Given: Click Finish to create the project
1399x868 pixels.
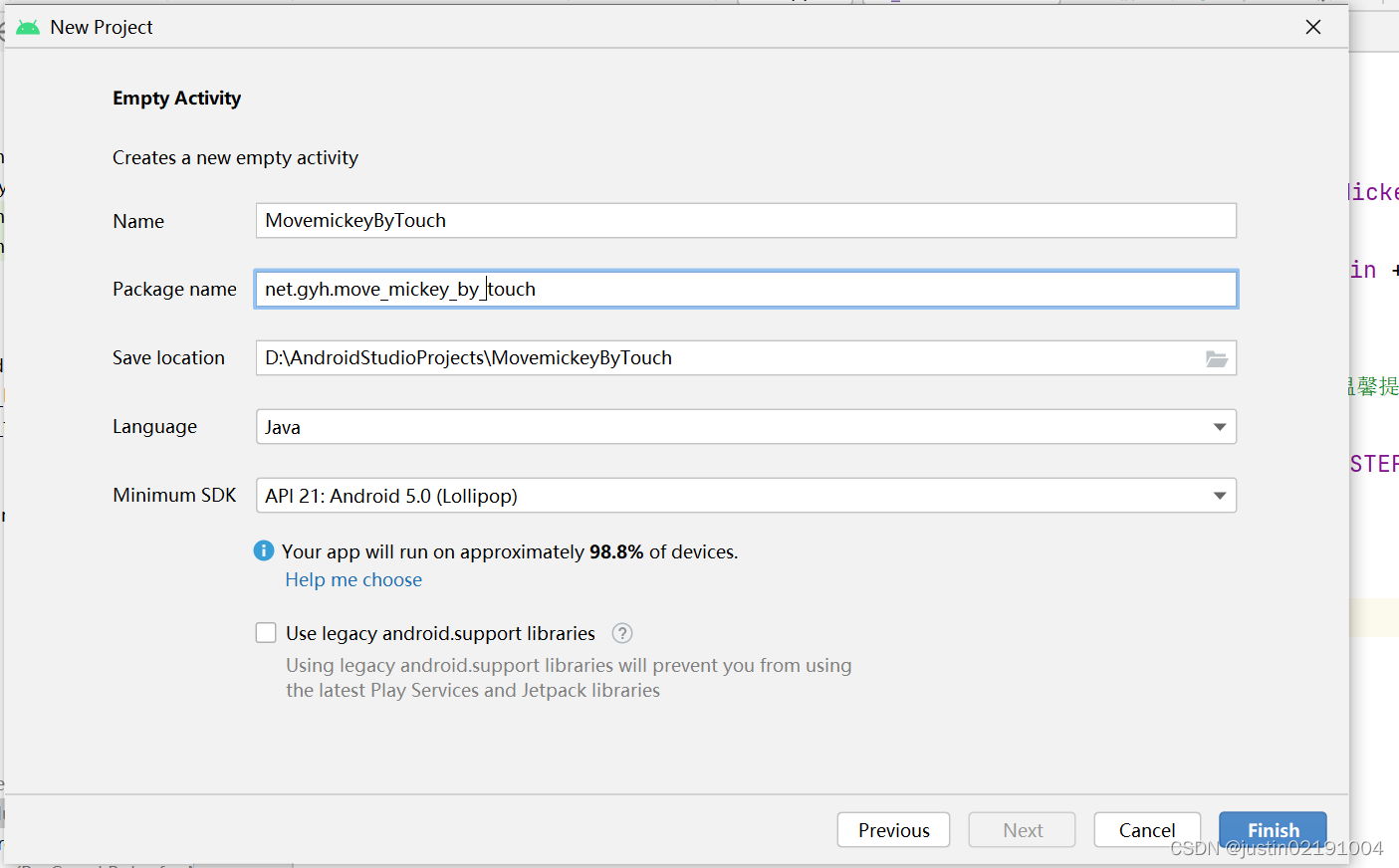Looking at the screenshot, I should pos(1273,830).
